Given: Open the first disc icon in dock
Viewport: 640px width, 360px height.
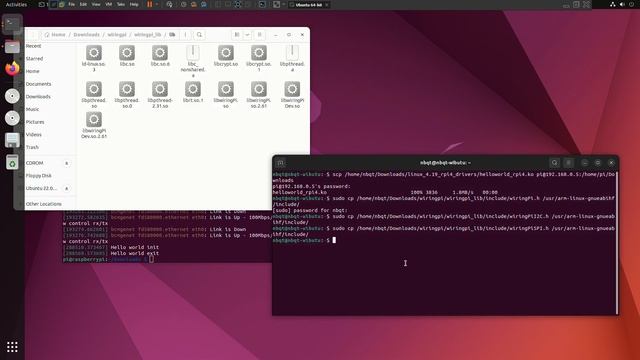Looking at the screenshot, I should click(12, 96).
